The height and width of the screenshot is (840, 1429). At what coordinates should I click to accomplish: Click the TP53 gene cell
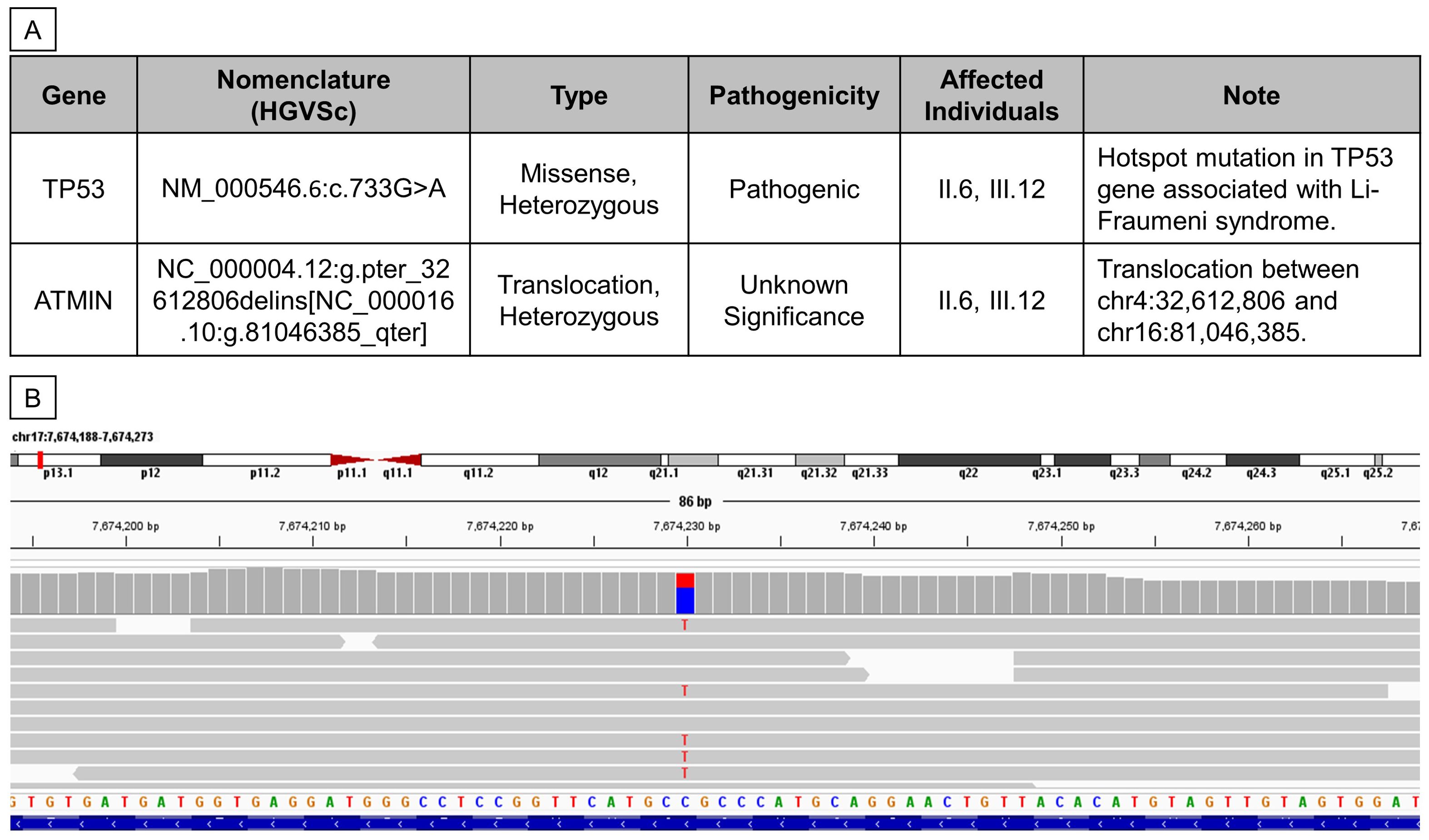[x=74, y=189]
